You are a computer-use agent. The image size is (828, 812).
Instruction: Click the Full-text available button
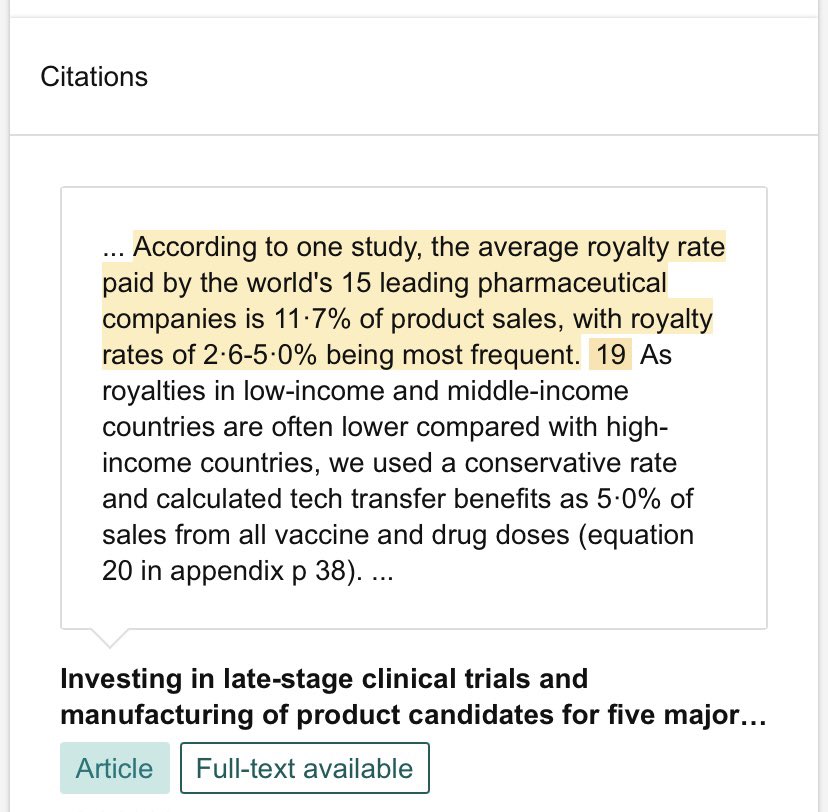point(304,768)
